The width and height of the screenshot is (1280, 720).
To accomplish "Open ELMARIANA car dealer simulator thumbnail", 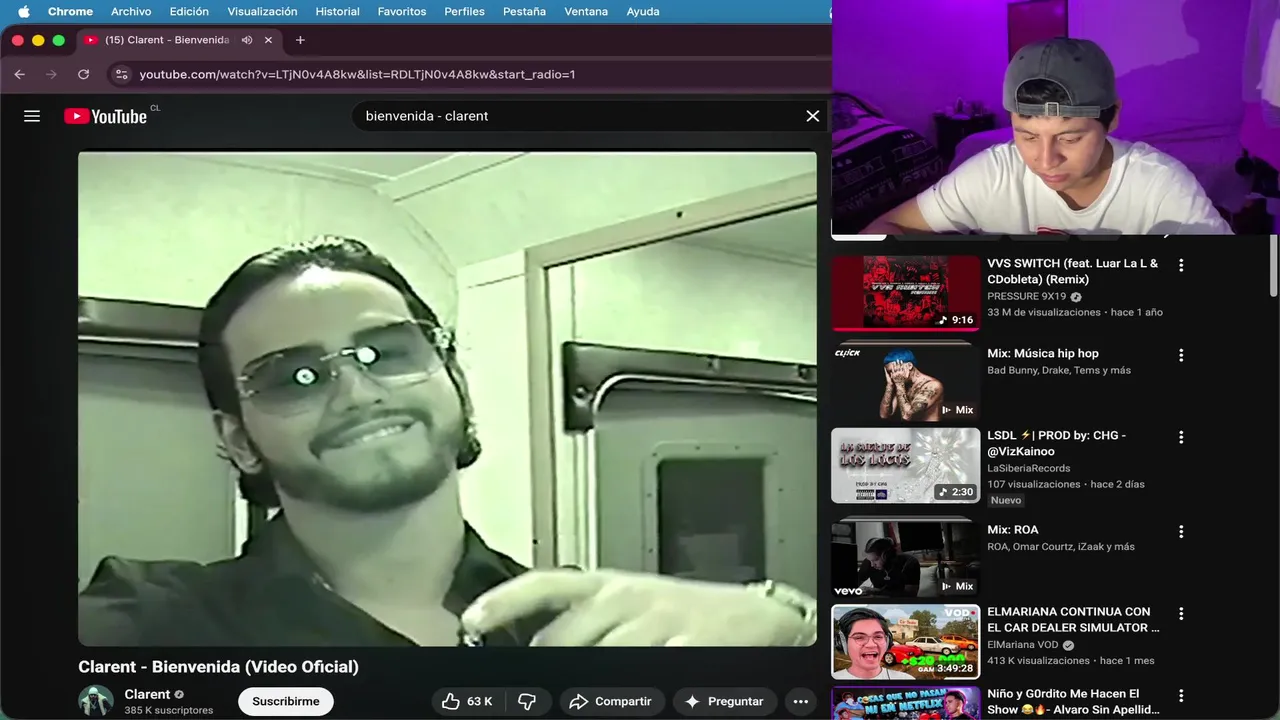I will tap(906, 642).
